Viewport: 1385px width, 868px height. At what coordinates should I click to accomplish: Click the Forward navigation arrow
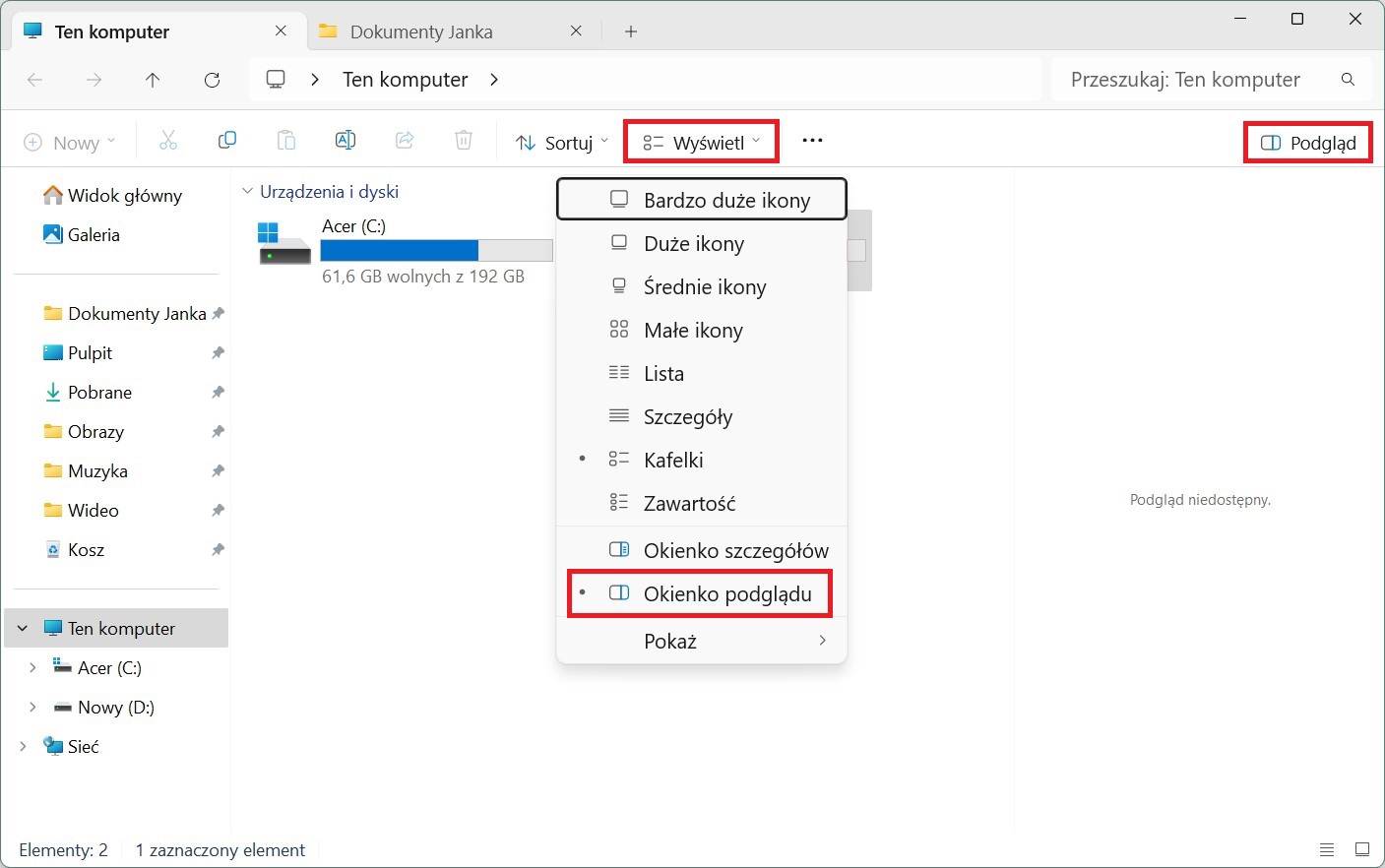point(94,80)
